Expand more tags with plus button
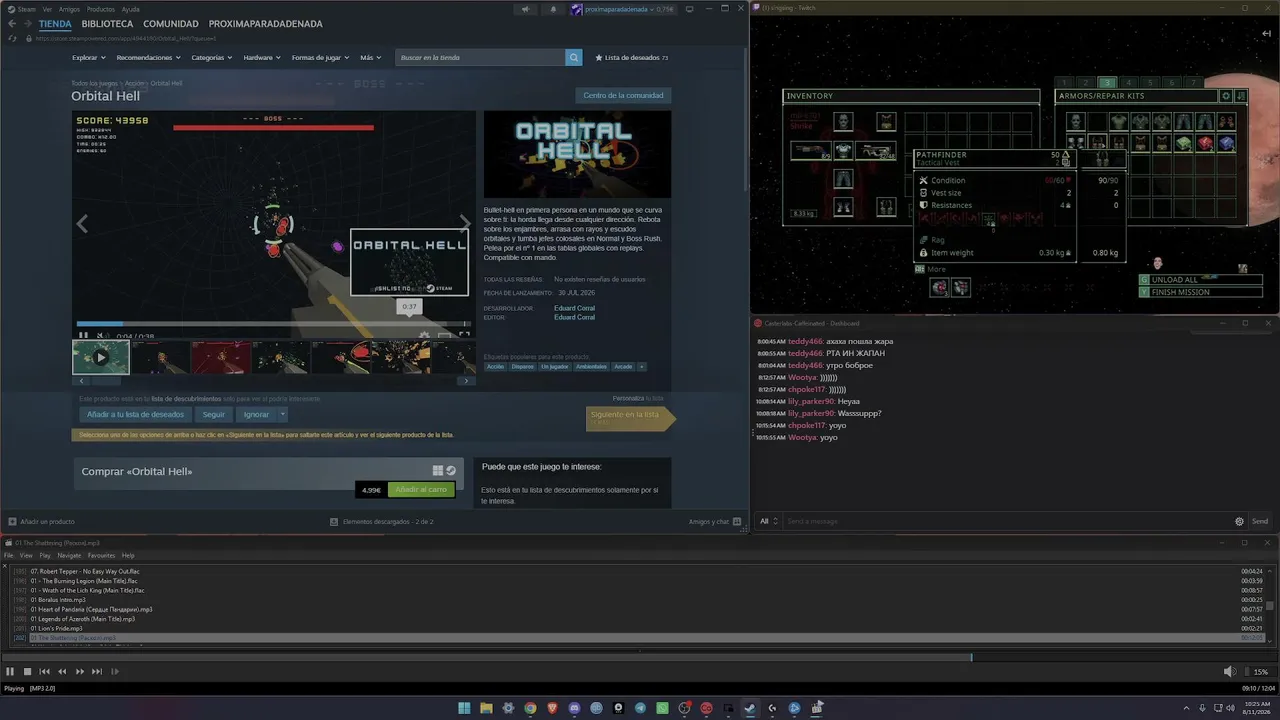This screenshot has height=720, width=1280. [641, 366]
